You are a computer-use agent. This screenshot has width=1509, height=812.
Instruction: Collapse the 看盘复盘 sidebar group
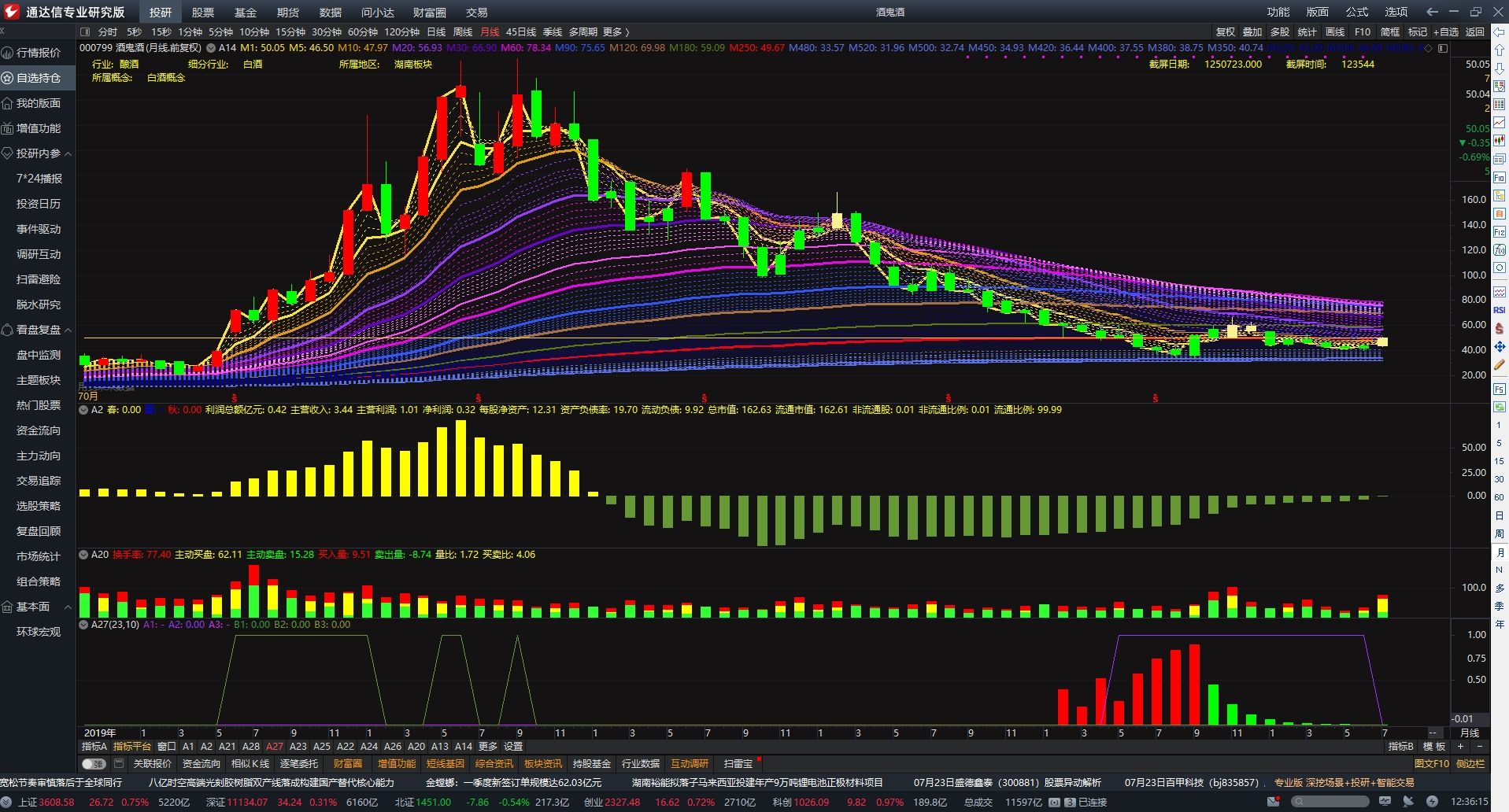(68, 330)
